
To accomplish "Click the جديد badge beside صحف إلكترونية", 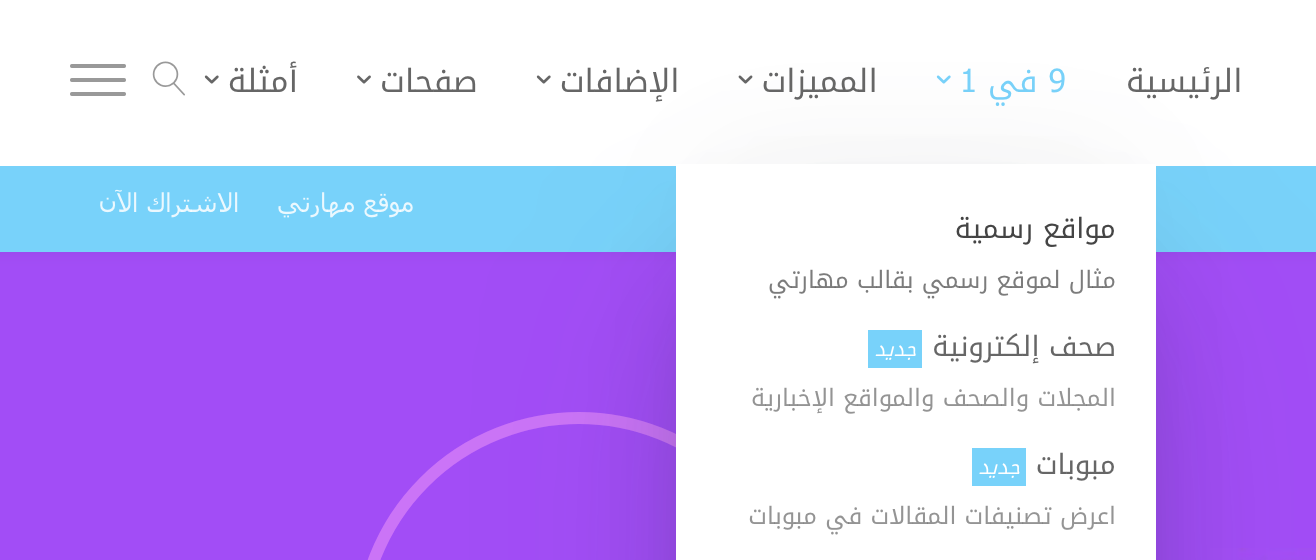I will (895, 349).
